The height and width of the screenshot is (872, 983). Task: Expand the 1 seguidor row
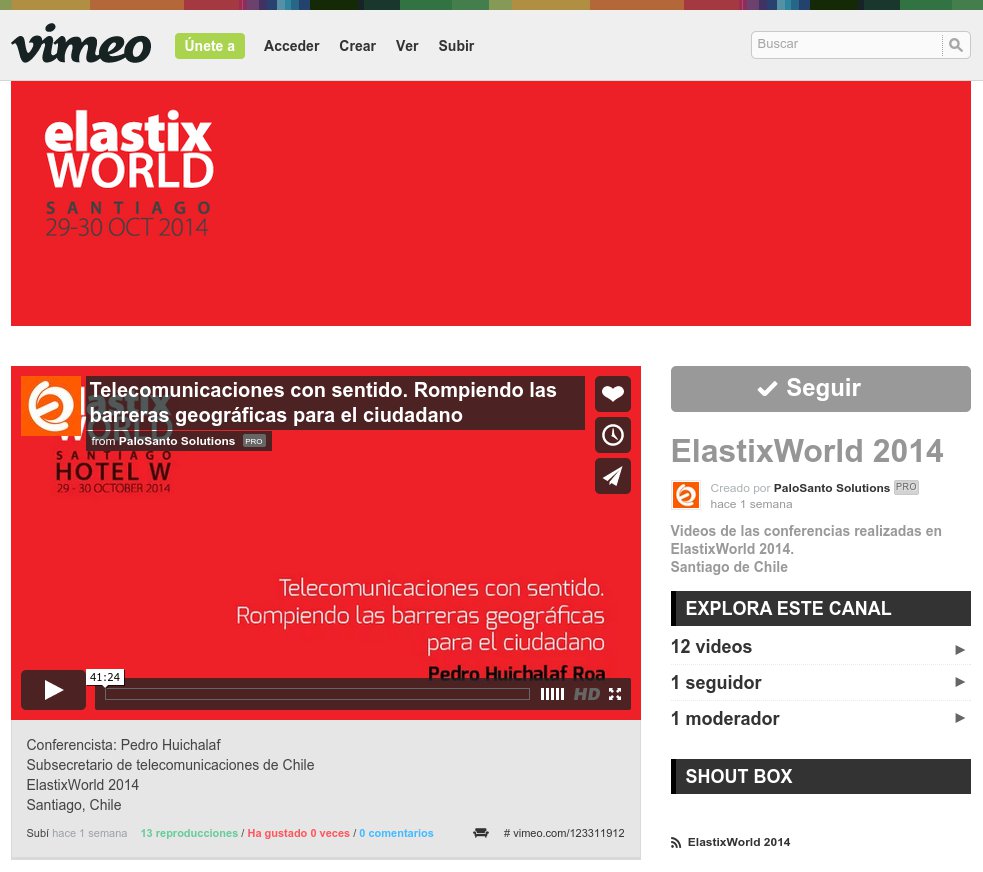820,683
